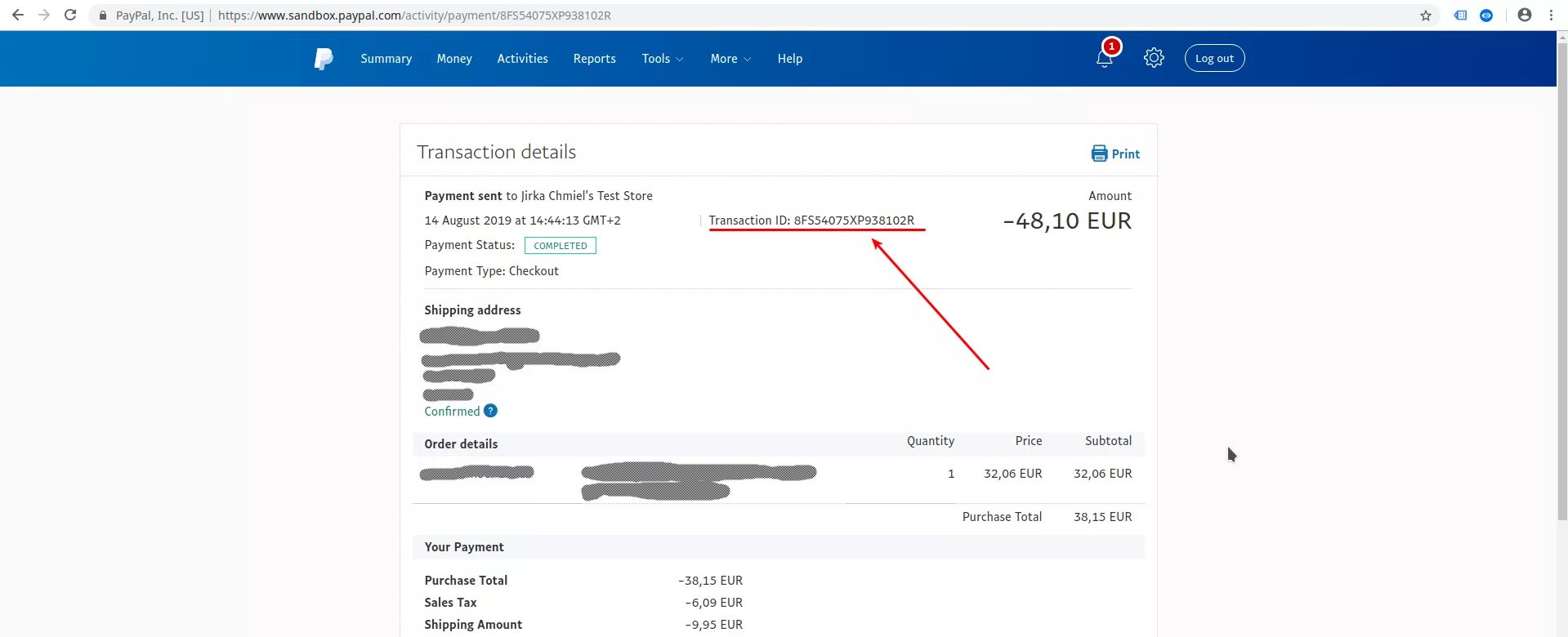The width and height of the screenshot is (1568, 637).
Task: Click the -38,15 EUR payment purchase total
Action: (711, 581)
